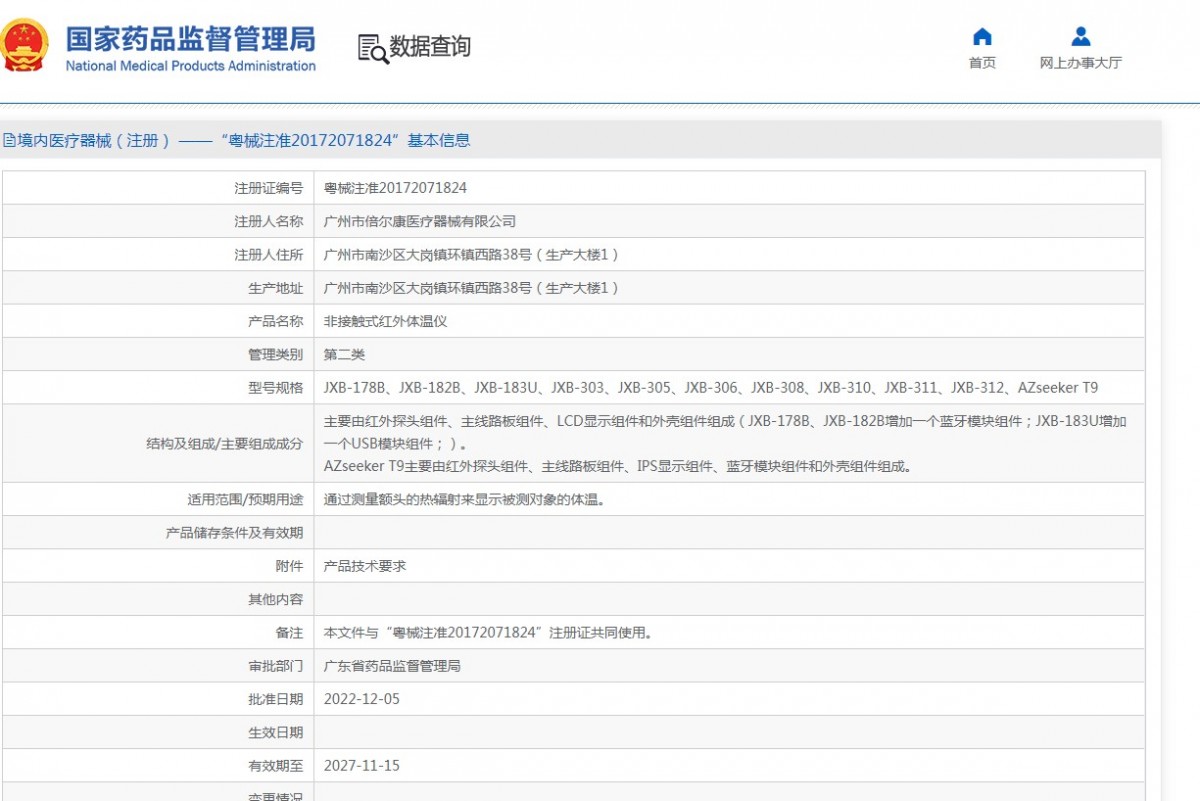The width and height of the screenshot is (1200, 801).
Task: Click 国家药品监督管理局 site title
Action: pyautogui.click(x=190, y=38)
